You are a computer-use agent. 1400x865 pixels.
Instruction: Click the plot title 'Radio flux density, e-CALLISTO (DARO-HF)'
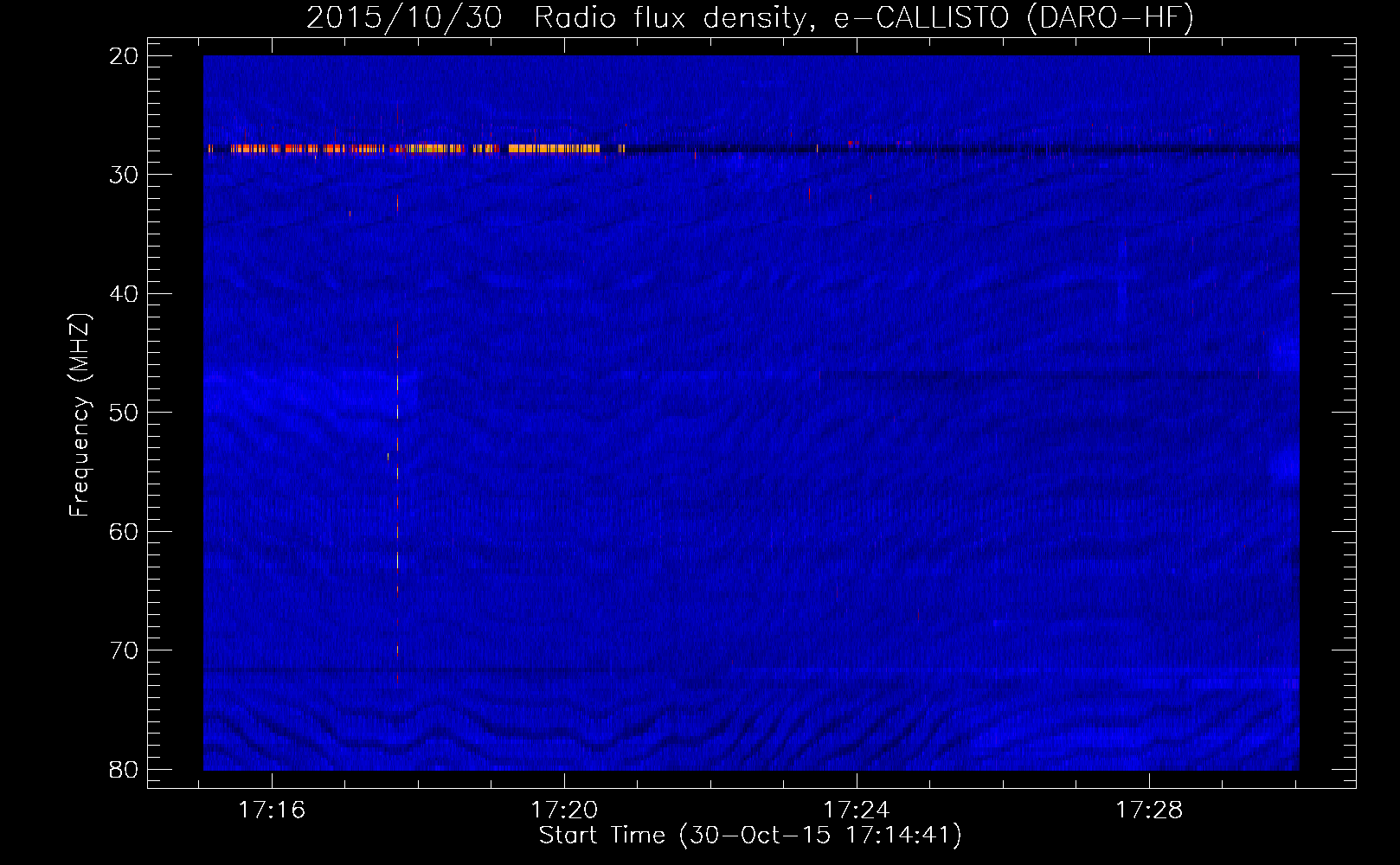pyautogui.click(x=864, y=18)
